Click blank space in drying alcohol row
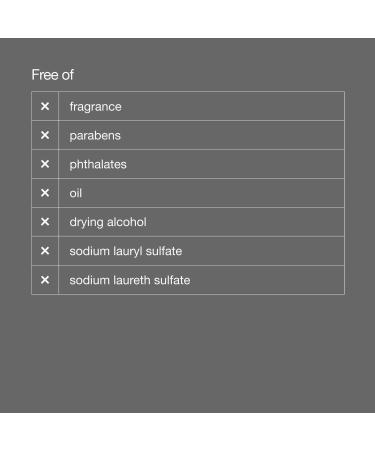 coord(245,222)
